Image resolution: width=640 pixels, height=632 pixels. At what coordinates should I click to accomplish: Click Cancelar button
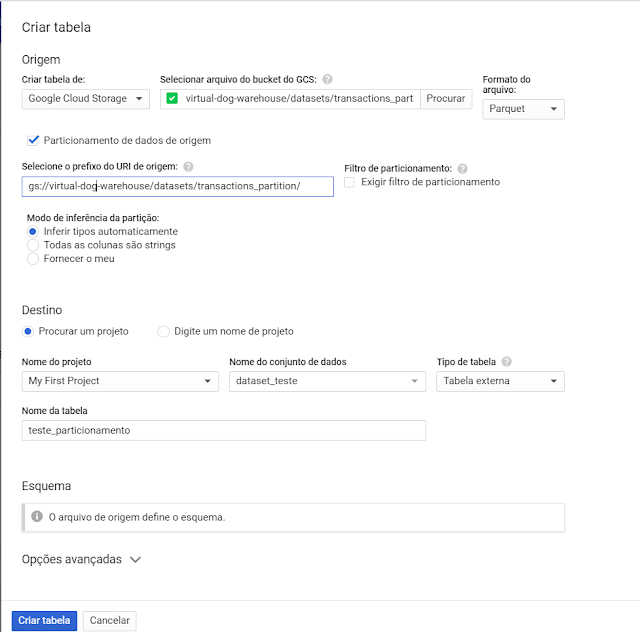109,621
